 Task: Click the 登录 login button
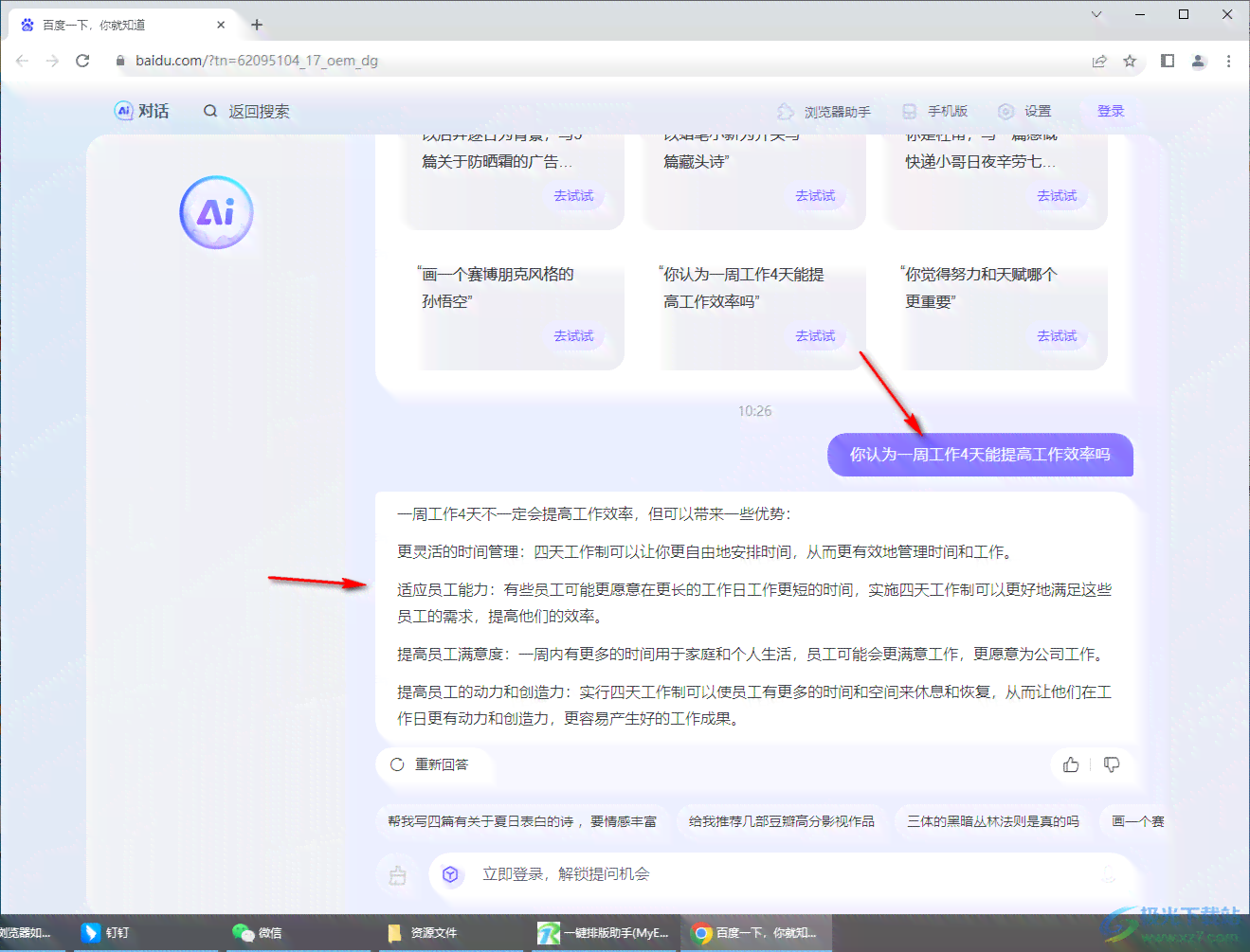click(1111, 111)
